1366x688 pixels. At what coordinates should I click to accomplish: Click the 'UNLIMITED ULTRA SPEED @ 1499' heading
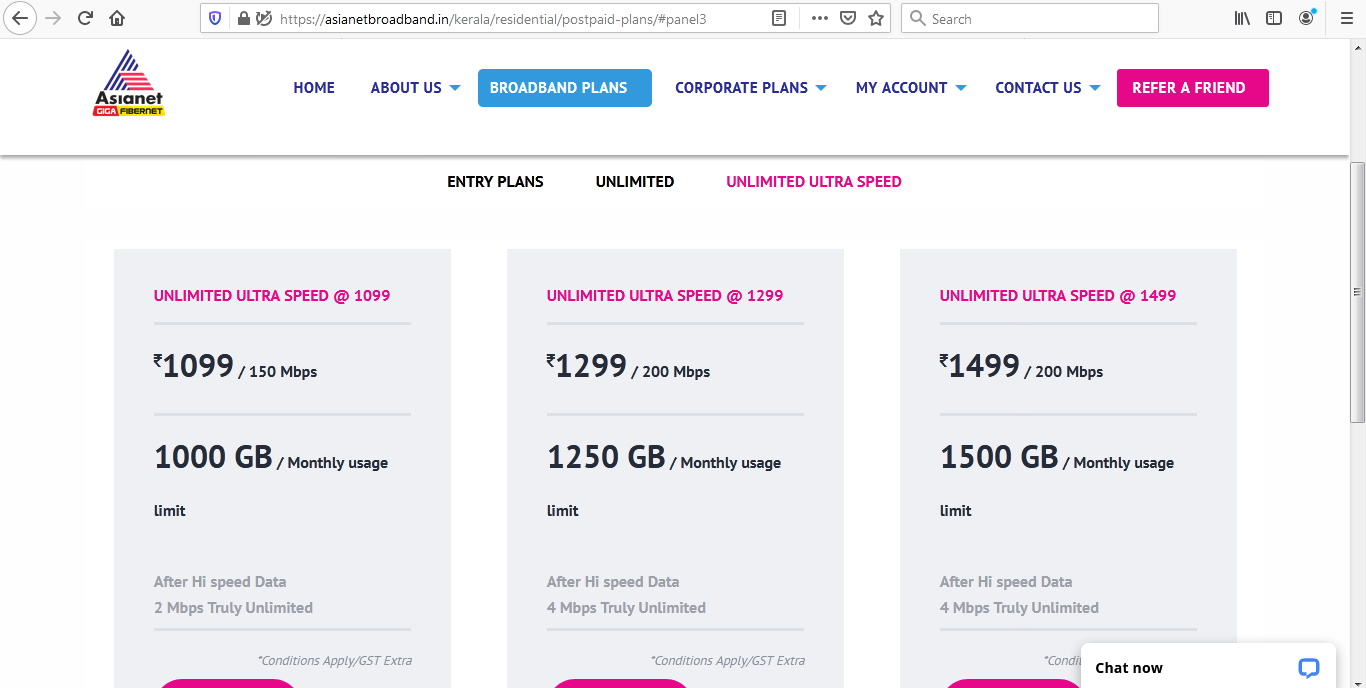coord(1058,296)
